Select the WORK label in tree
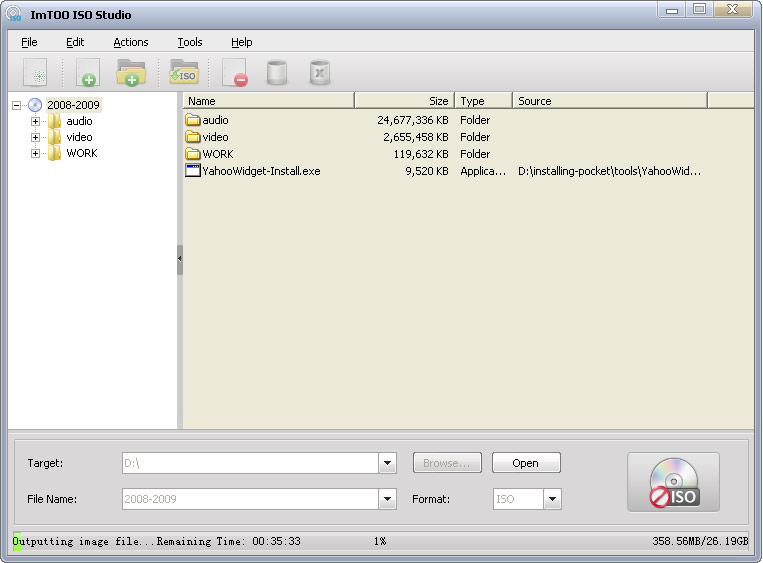Viewport: 763px width, 563px height. (82, 153)
